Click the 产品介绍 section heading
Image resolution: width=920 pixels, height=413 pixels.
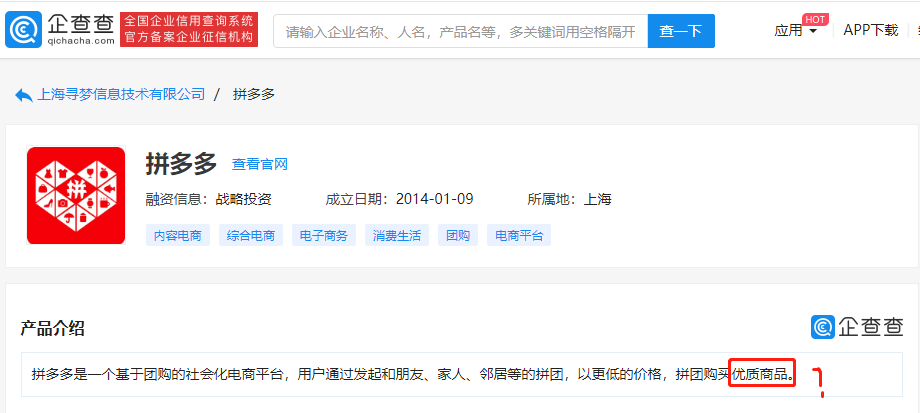52,329
